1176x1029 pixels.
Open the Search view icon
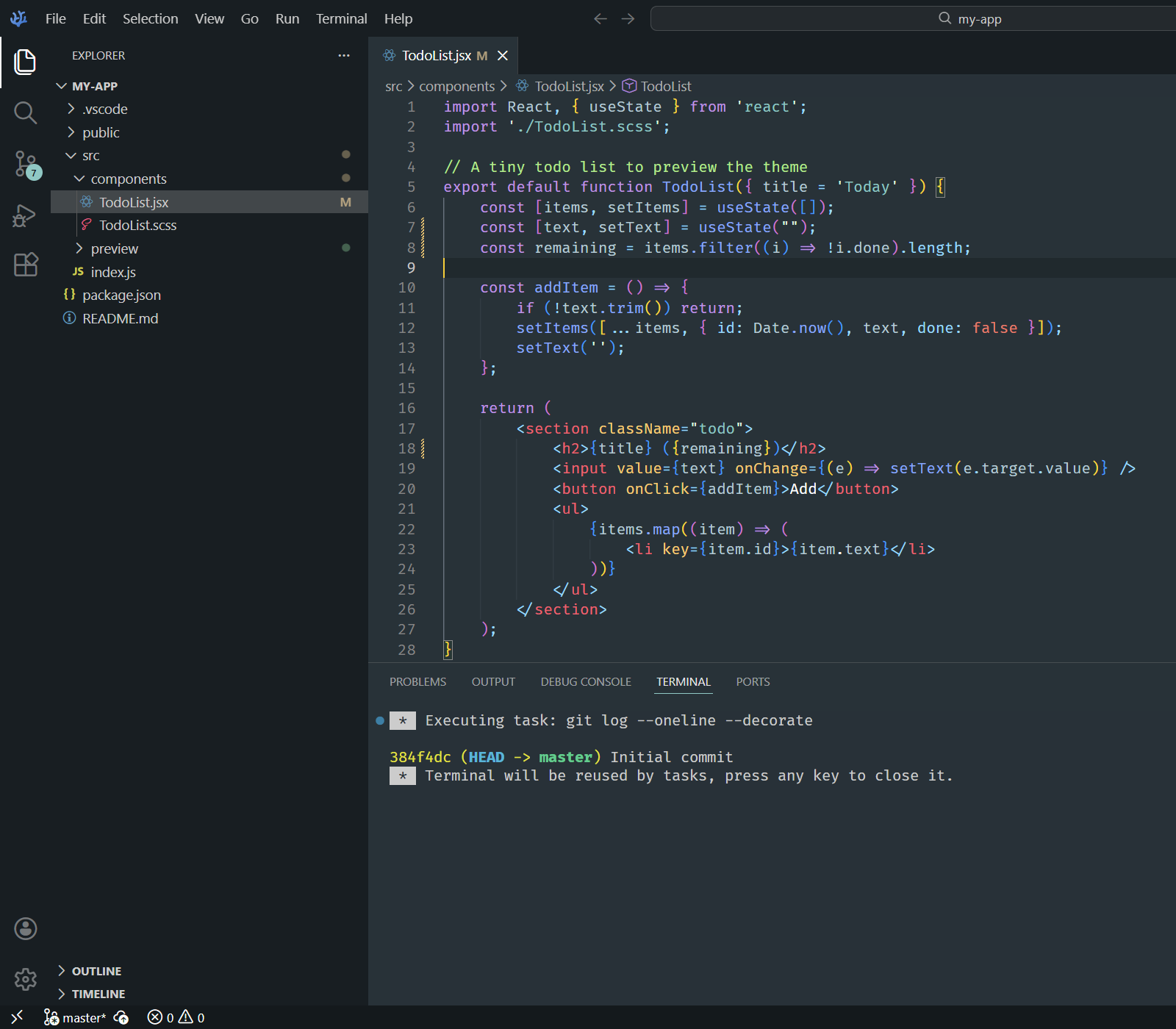pos(25,112)
